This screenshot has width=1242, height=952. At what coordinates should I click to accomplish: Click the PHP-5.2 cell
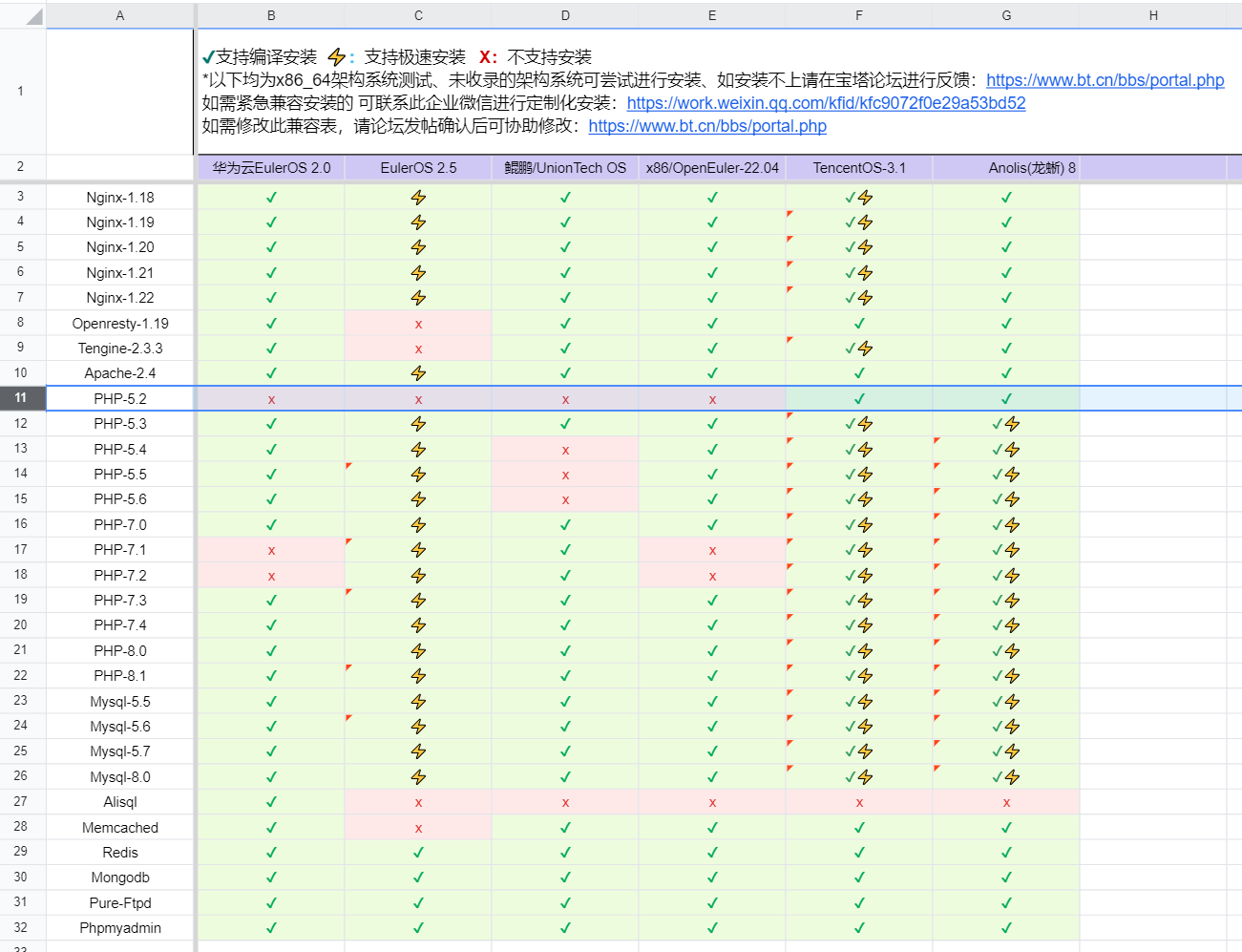[x=120, y=399]
